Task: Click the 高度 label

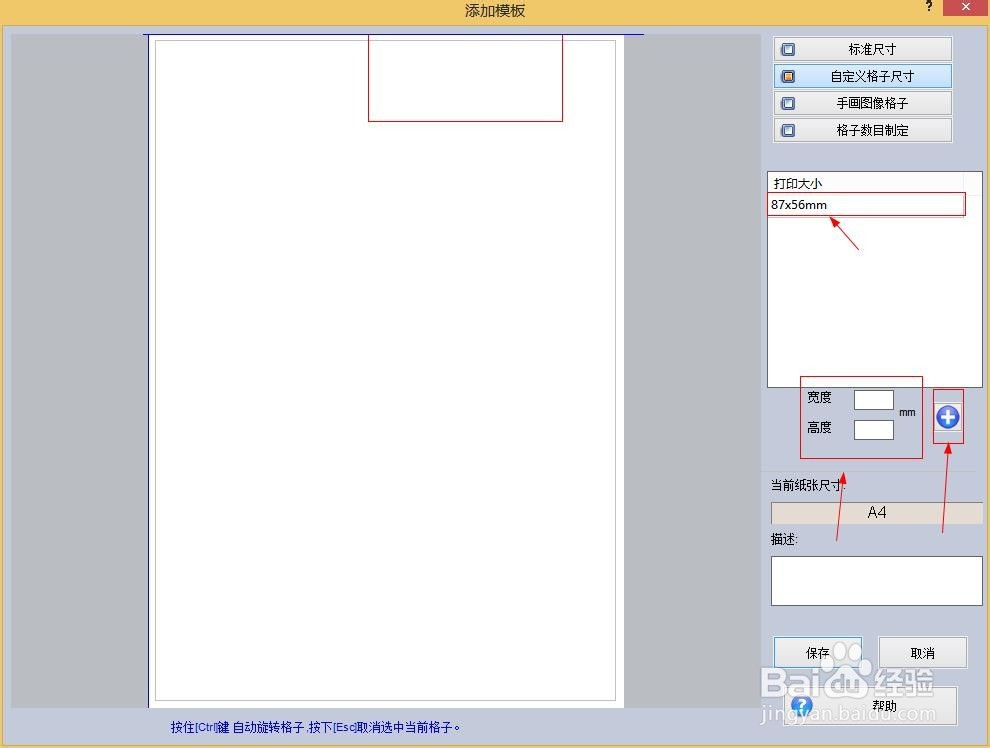Action: 819,428
